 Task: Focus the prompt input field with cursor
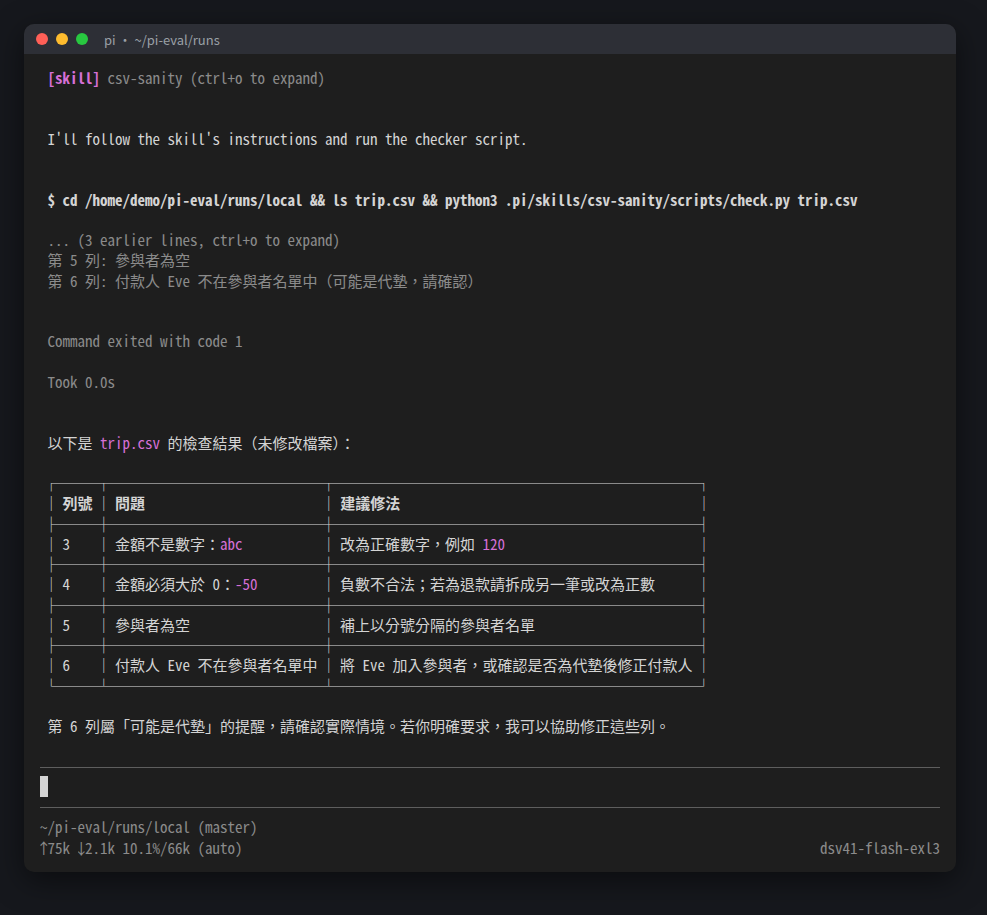[x=490, y=787]
